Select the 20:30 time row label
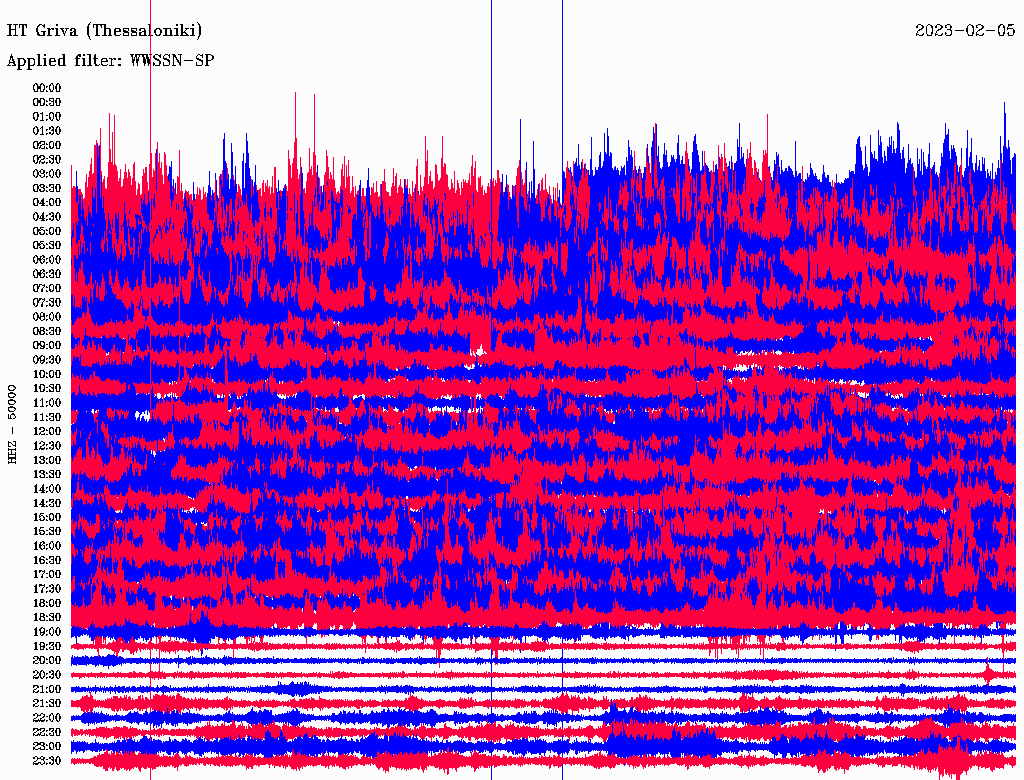The image size is (1024, 780). pyautogui.click(x=47, y=675)
